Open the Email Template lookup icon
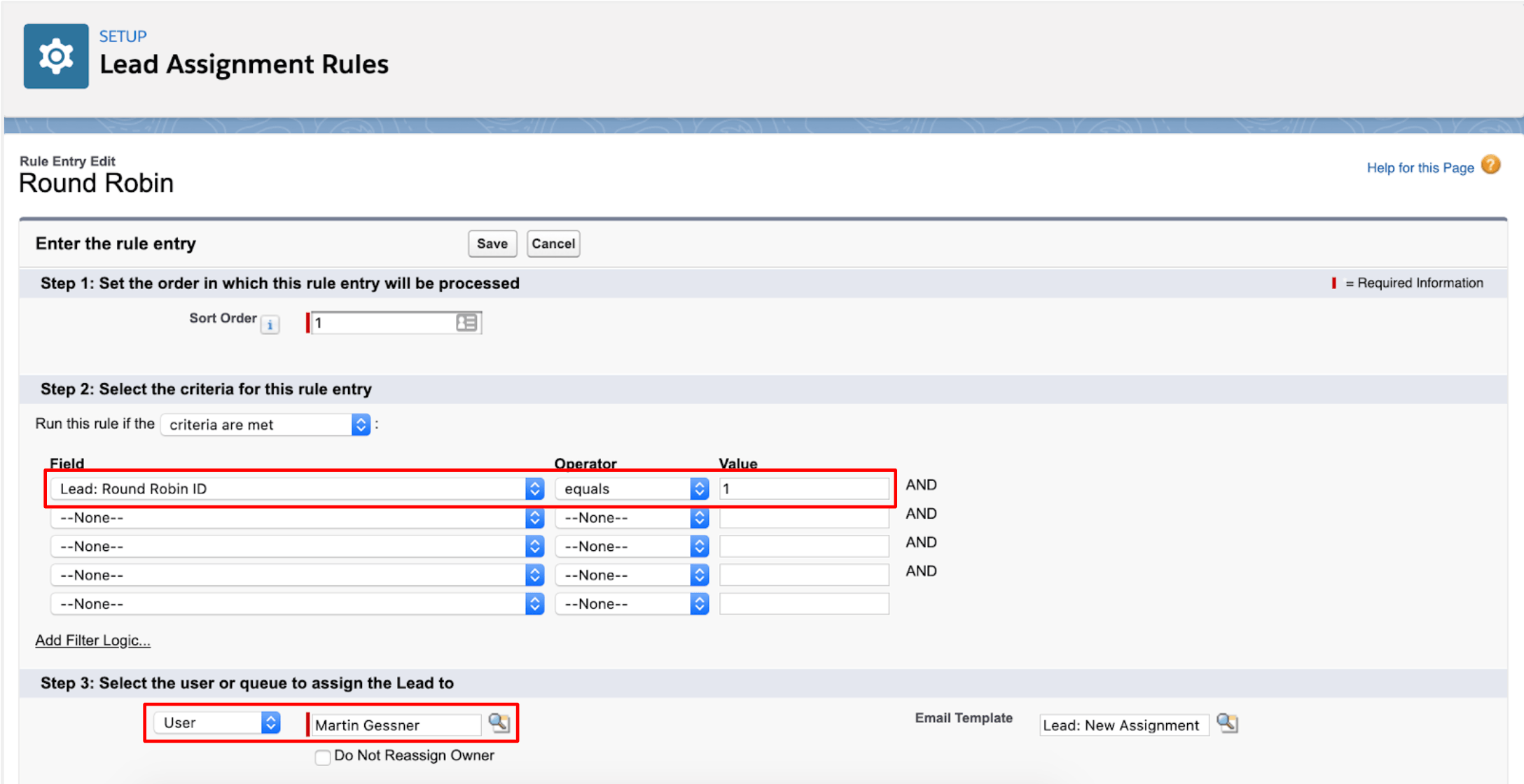The height and width of the screenshot is (784, 1524). (1227, 723)
